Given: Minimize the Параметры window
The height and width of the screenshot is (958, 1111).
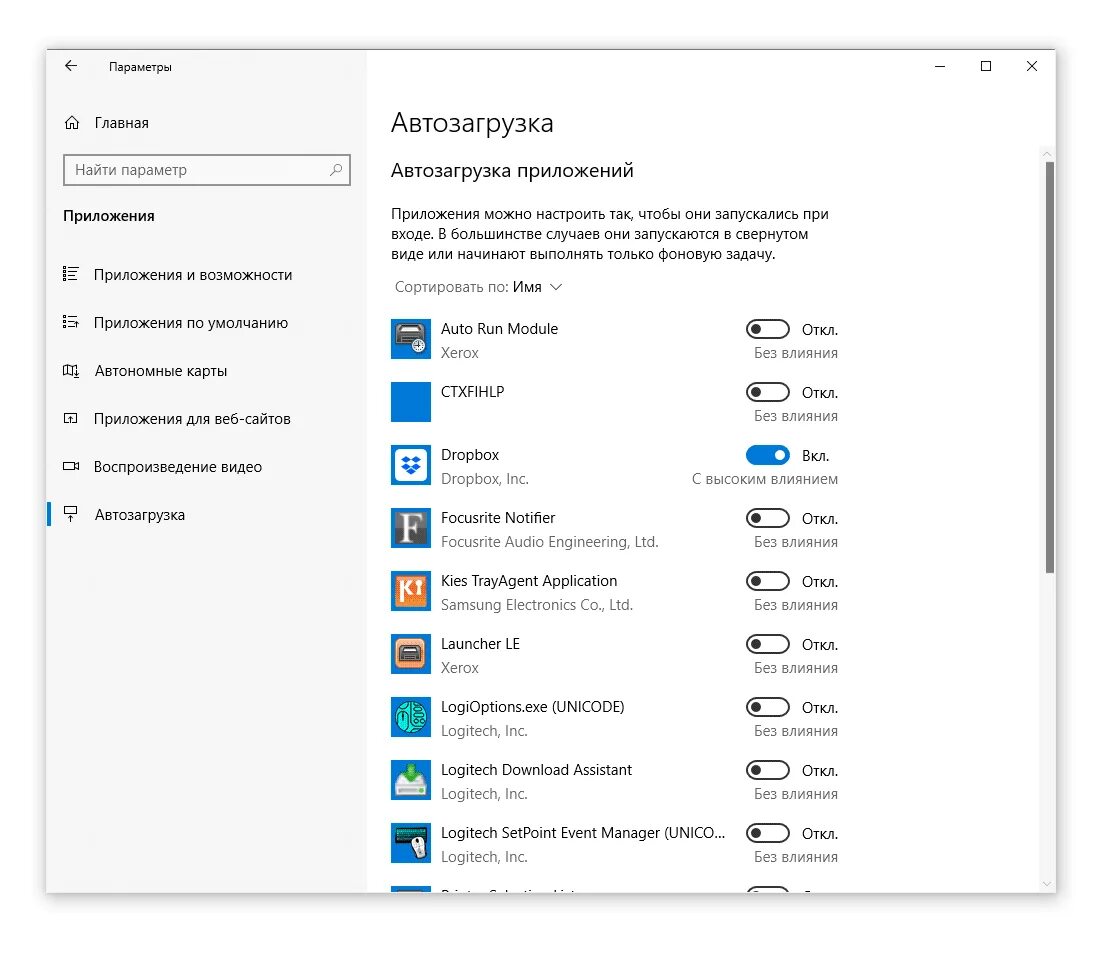Looking at the screenshot, I should tap(940, 66).
